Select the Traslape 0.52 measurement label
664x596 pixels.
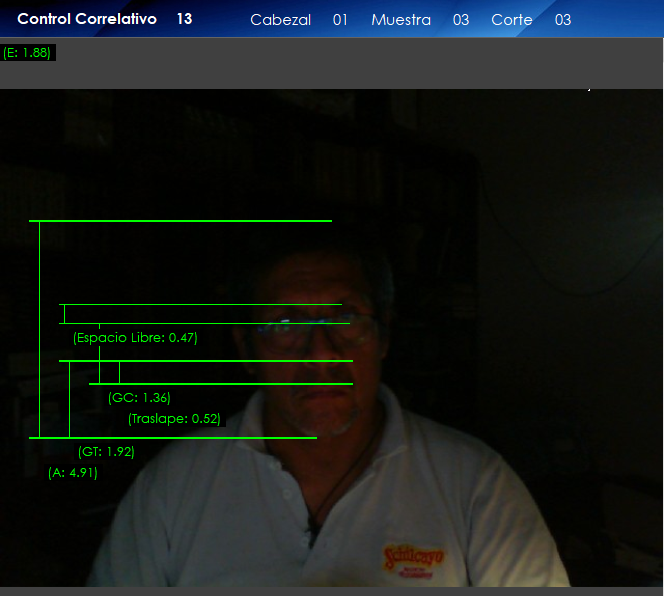[x=174, y=419]
